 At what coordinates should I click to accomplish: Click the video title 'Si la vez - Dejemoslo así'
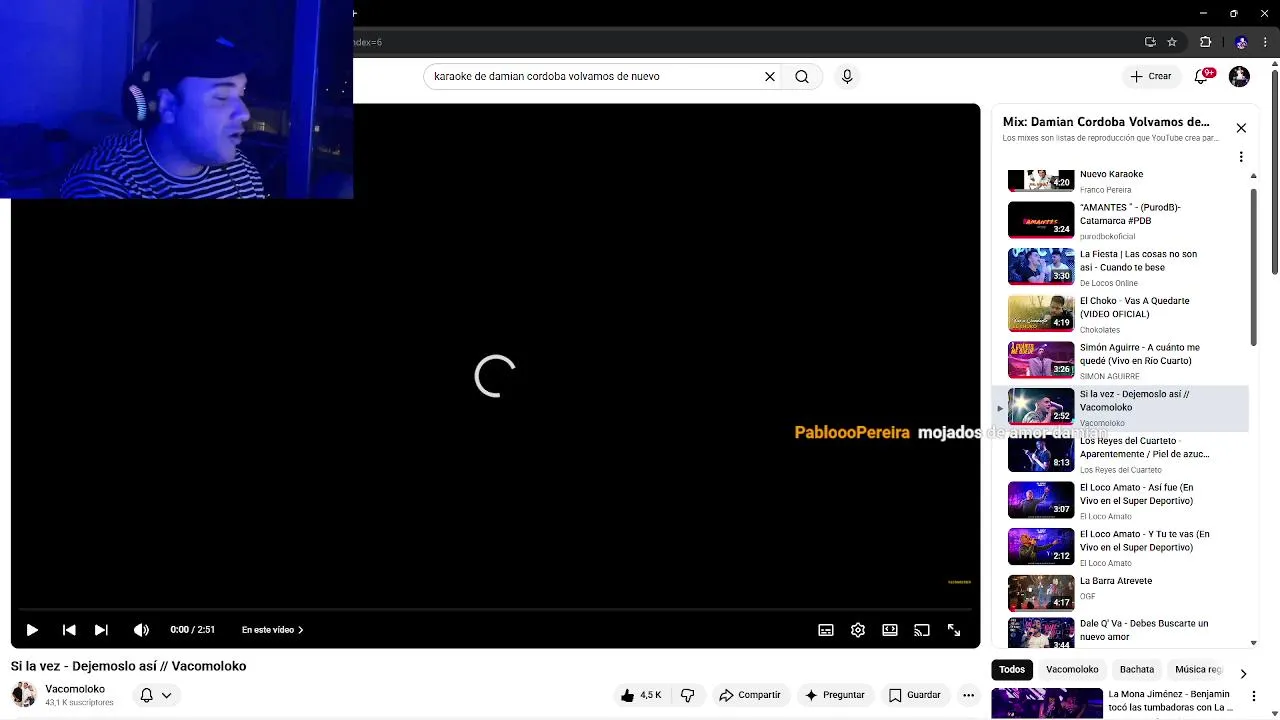tap(128, 666)
